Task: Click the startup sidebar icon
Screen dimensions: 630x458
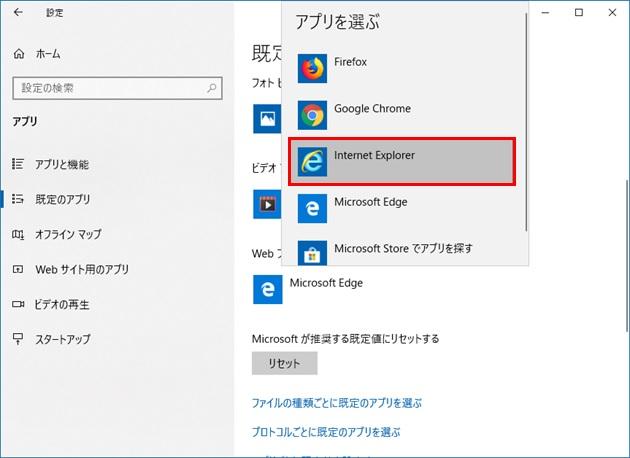Action: point(18,339)
